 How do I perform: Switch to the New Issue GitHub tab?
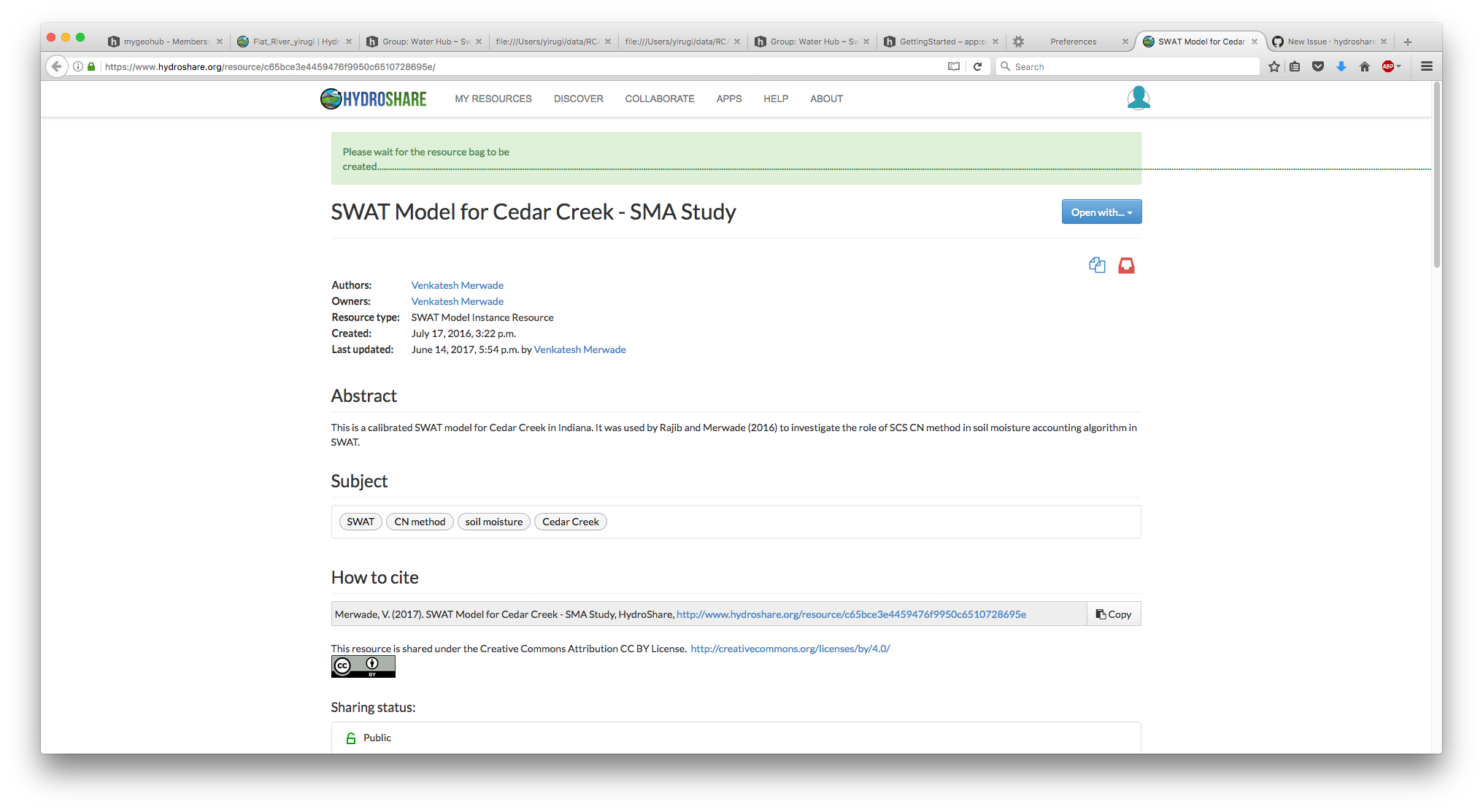(x=1326, y=42)
